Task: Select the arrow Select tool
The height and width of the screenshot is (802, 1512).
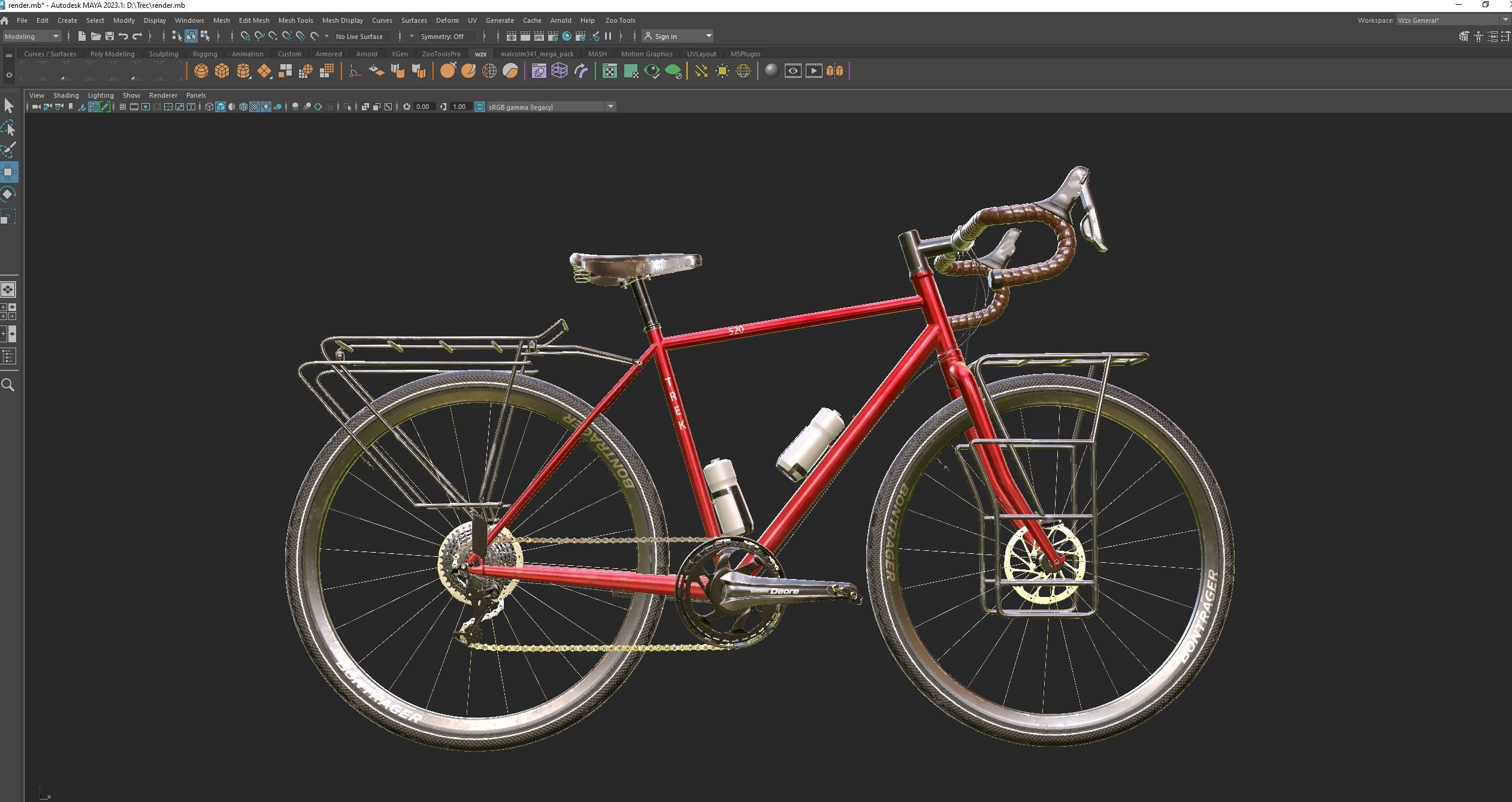Action: (8, 106)
